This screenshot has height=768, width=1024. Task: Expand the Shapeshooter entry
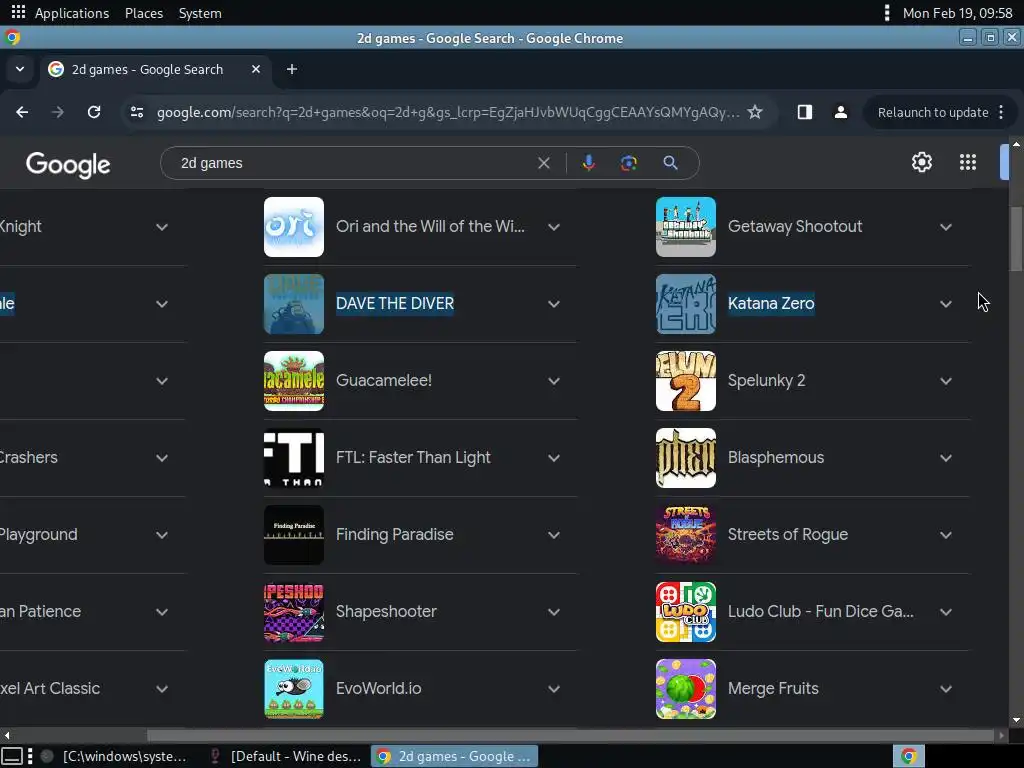(554, 613)
